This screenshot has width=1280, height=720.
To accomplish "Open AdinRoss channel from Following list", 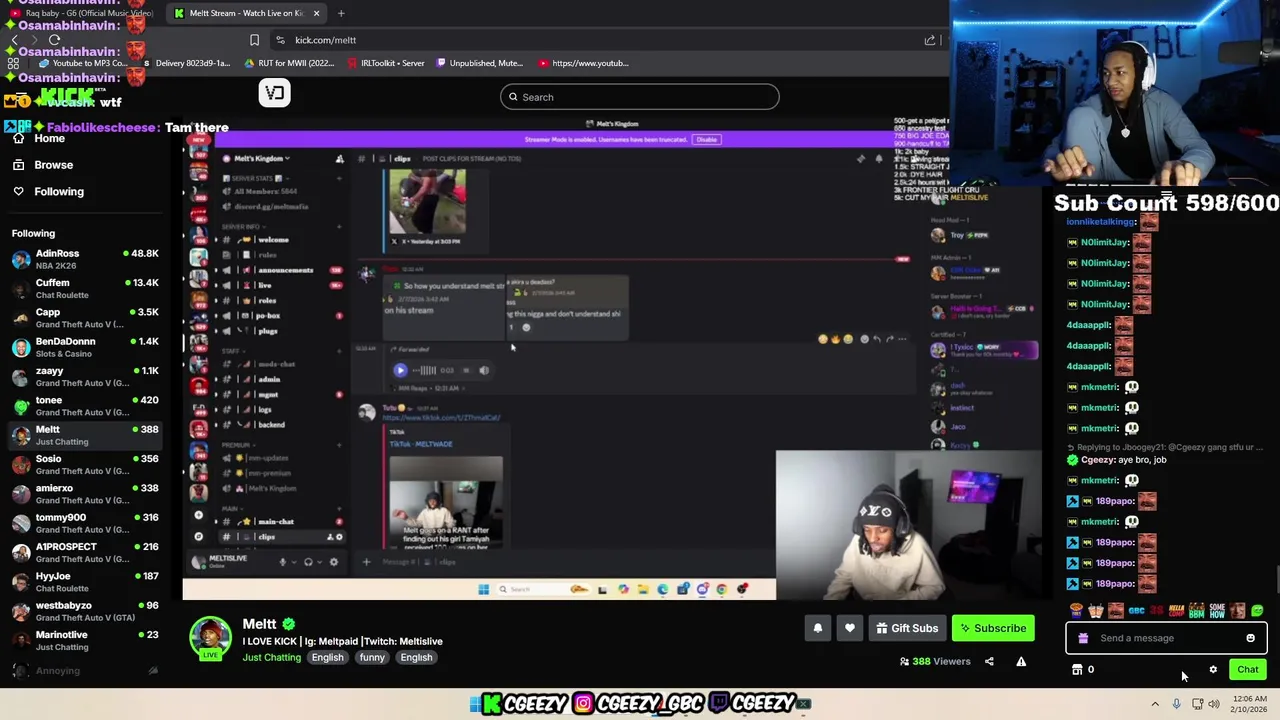I will point(85,259).
